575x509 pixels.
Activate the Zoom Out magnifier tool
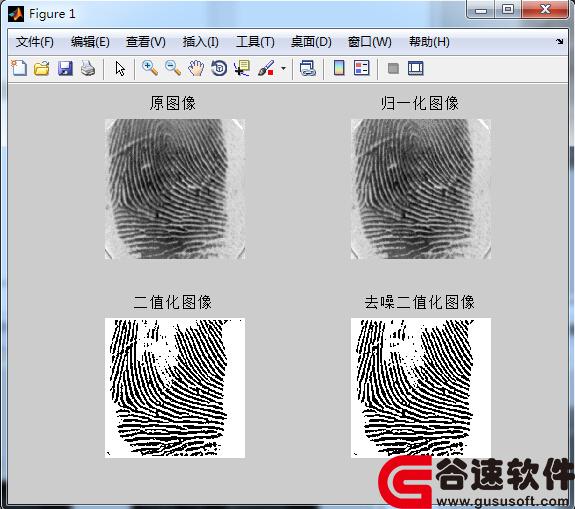(173, 68)
